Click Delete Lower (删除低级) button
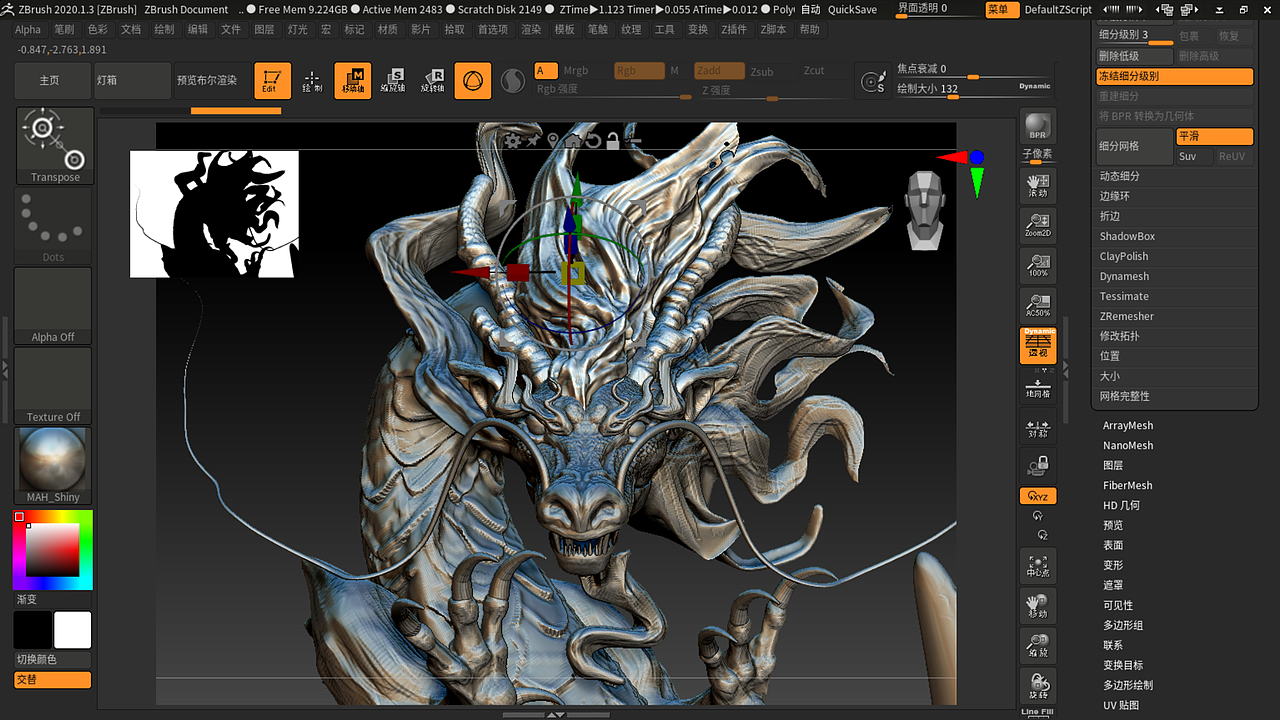 [x=1135, y=56]
